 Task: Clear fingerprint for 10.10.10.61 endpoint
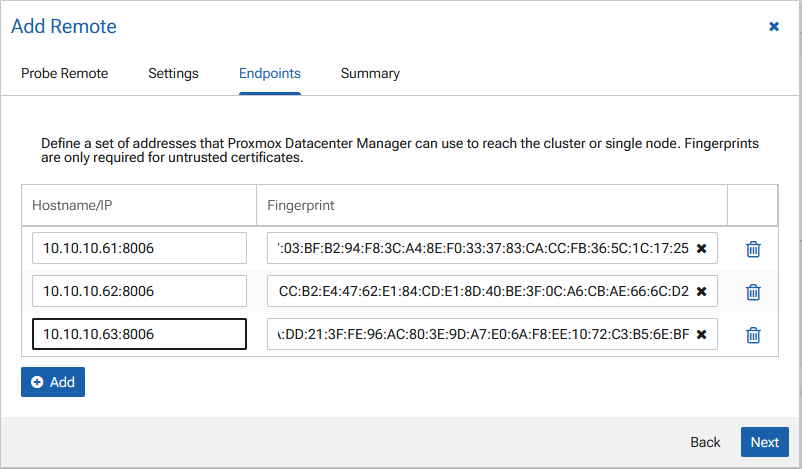pyautogui.click(x=701, y=248)
